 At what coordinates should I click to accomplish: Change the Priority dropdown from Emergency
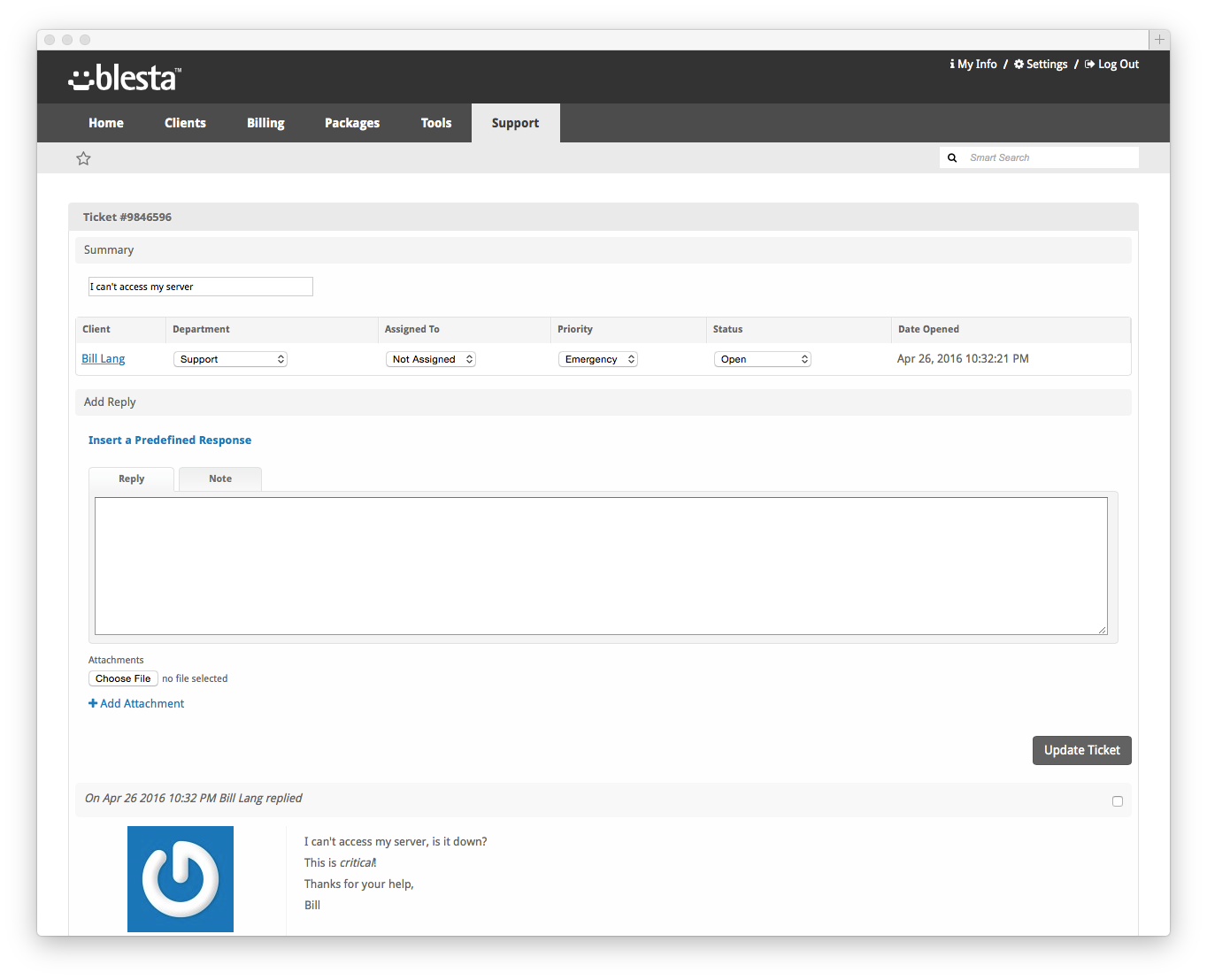point(598,359)
